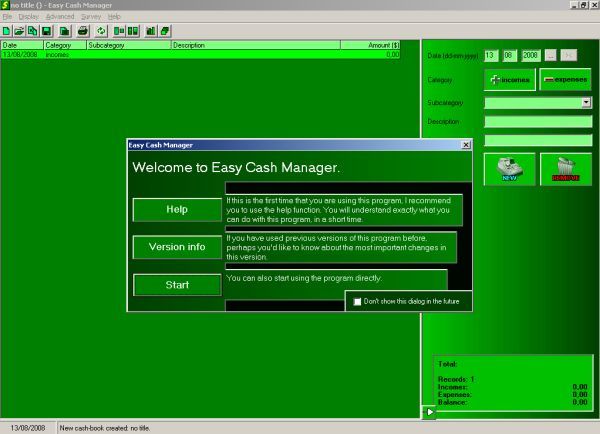Viewport: 600px width, 434px height.
Task: Click the printer toolbar icon
Action: (83, 31)
